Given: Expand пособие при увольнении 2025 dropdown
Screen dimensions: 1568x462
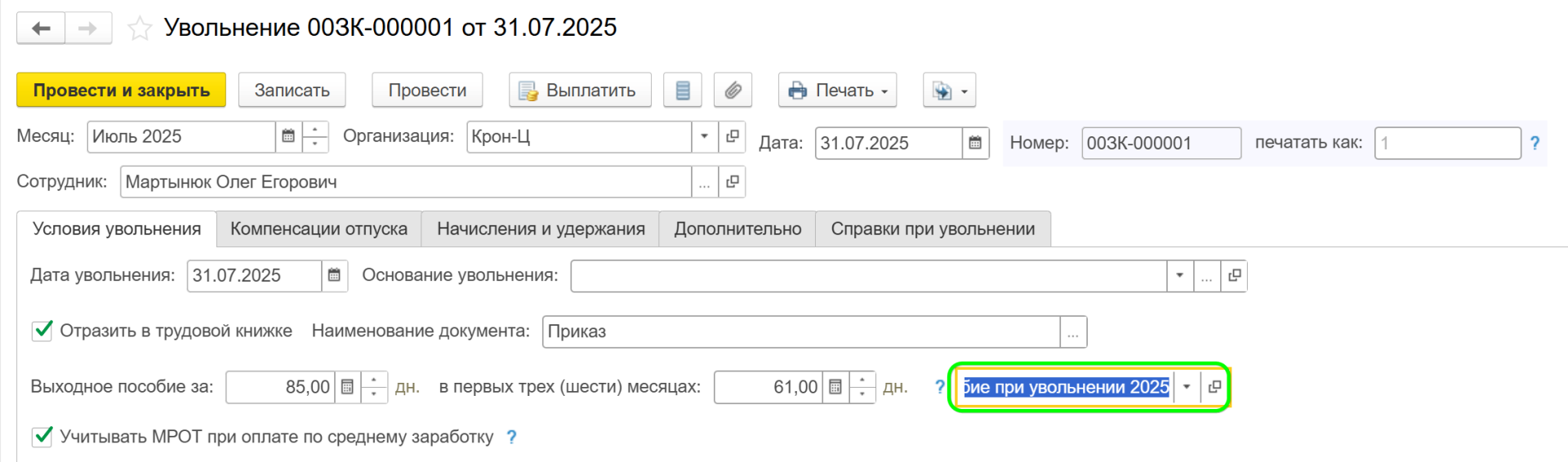Looking at the screenshot, I should click(1187, 387).
